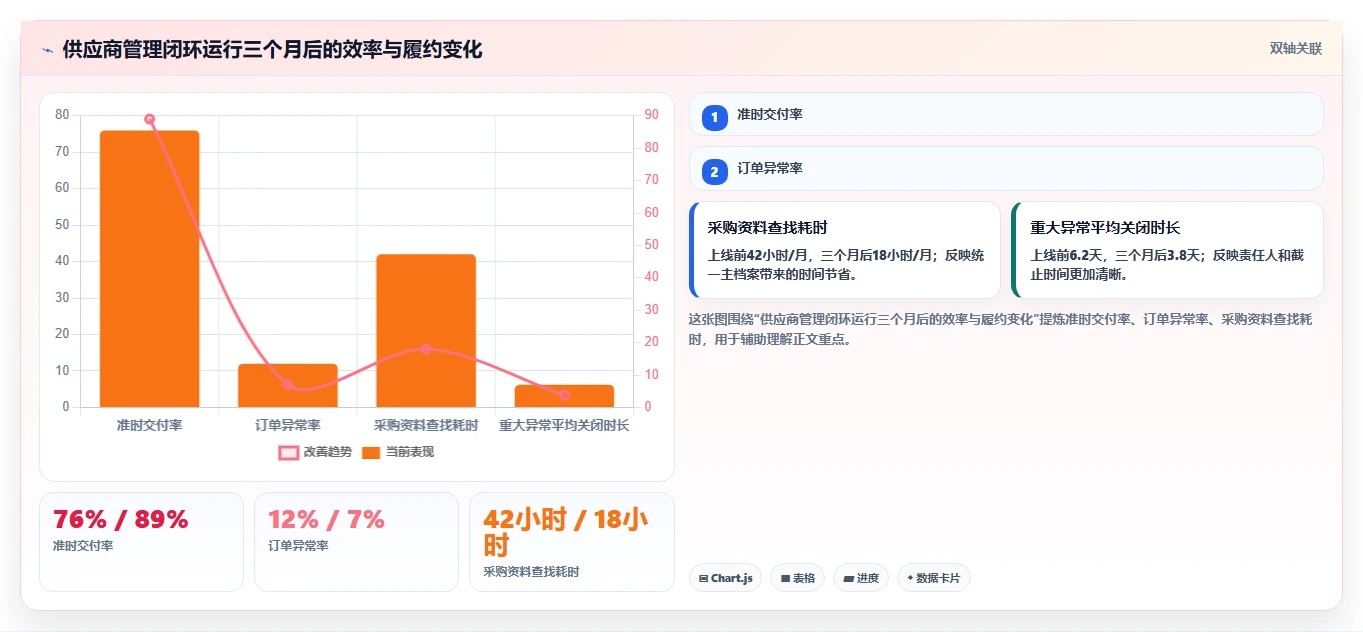Click the 双轴关联 label
The height and width of the screenshot is (632, 1363).
point(1296,49)
